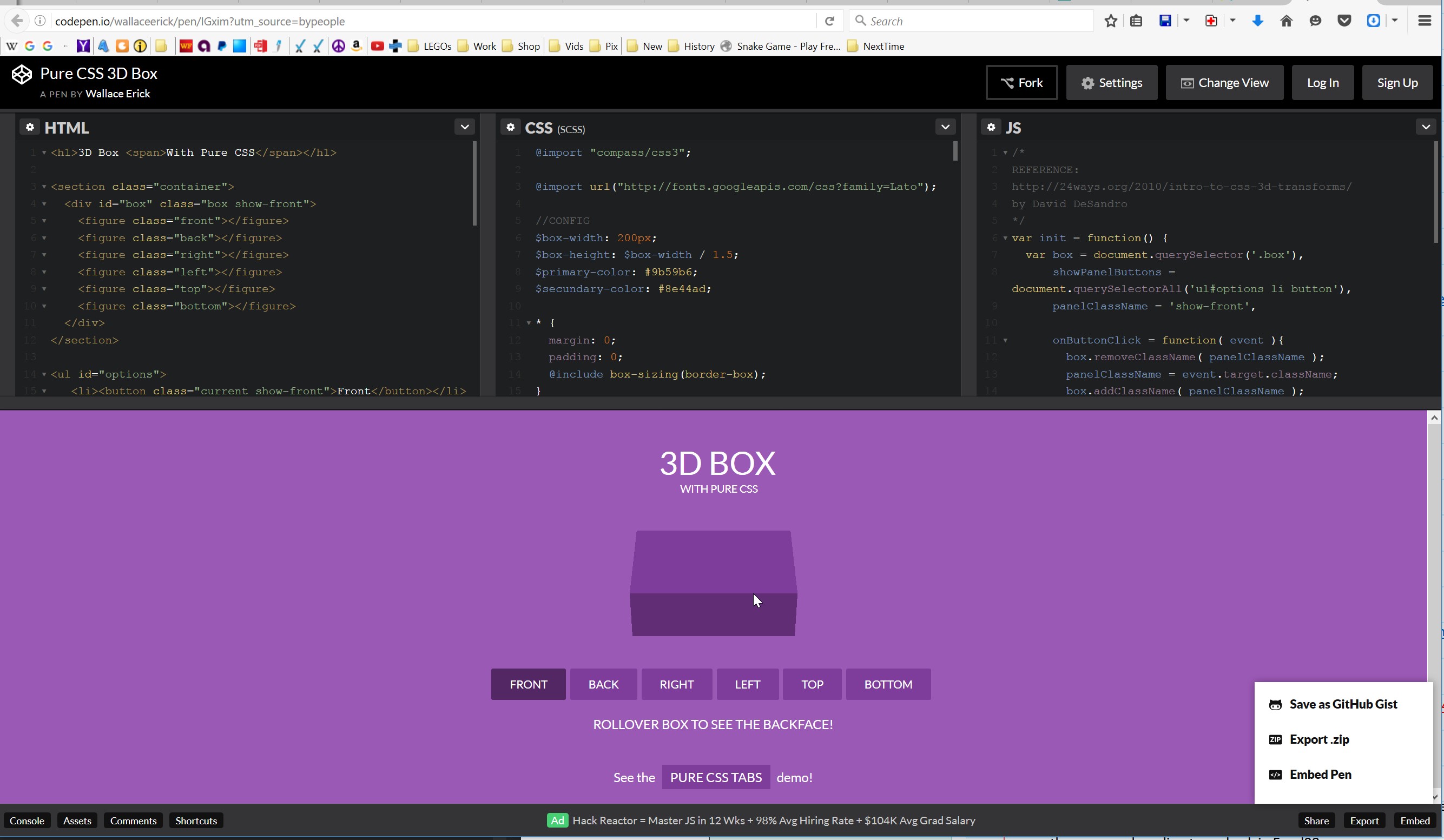The width and height of the screenshot is (1444, 840).
Task: Show the BACK face of box
Action: (x=603, y=684)
